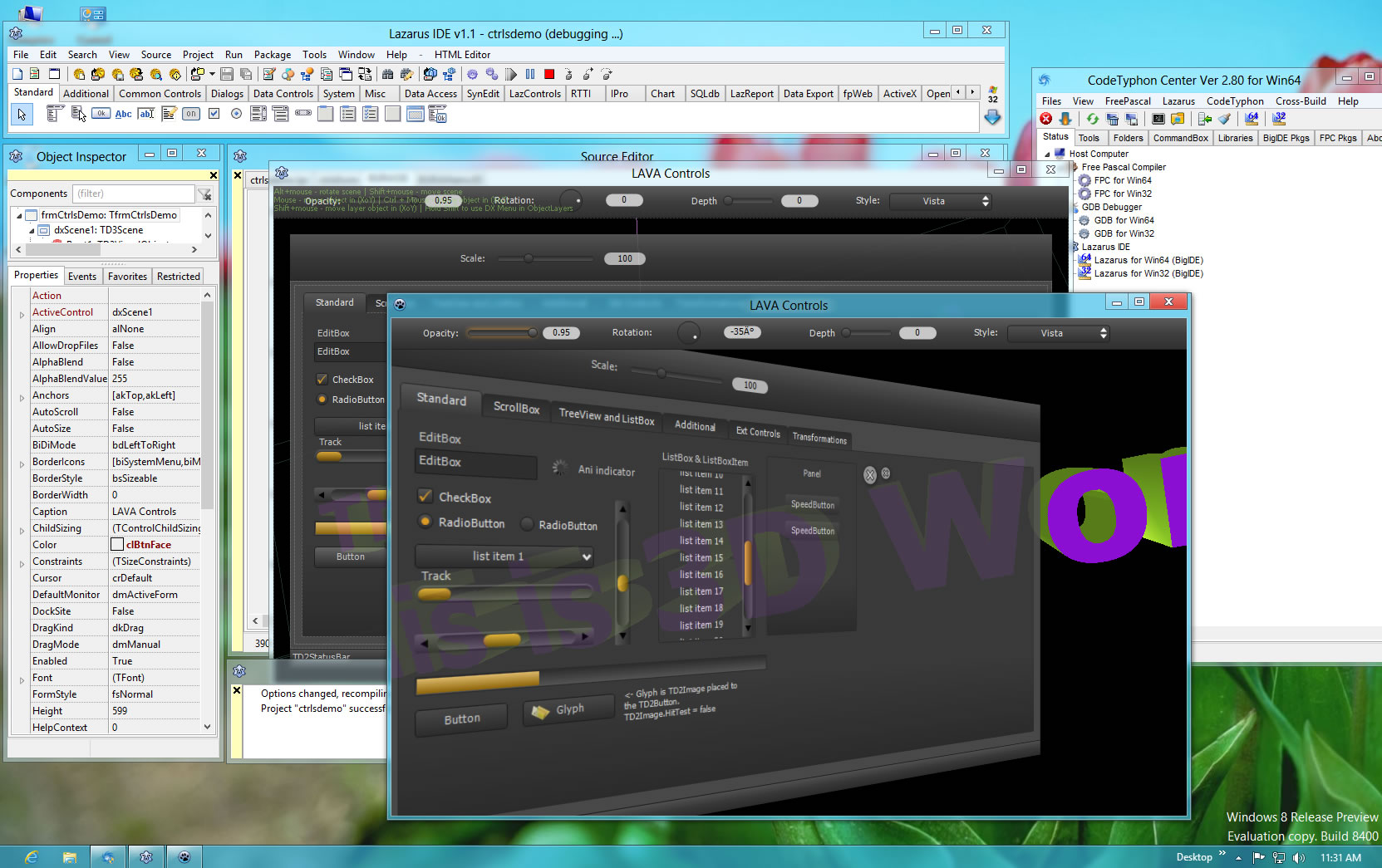Collapse the Host Computer tree node
1382x868 pixels.
[1047, 154]
